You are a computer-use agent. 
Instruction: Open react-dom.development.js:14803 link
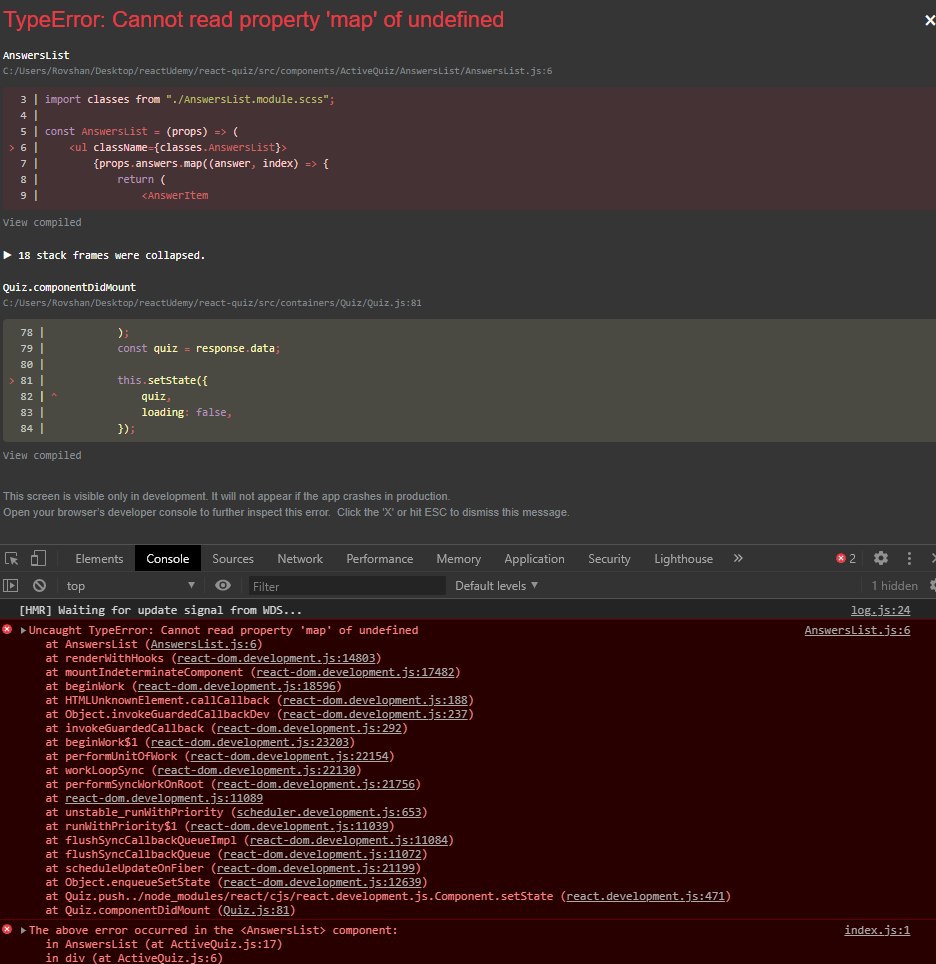tap(276, 658)
